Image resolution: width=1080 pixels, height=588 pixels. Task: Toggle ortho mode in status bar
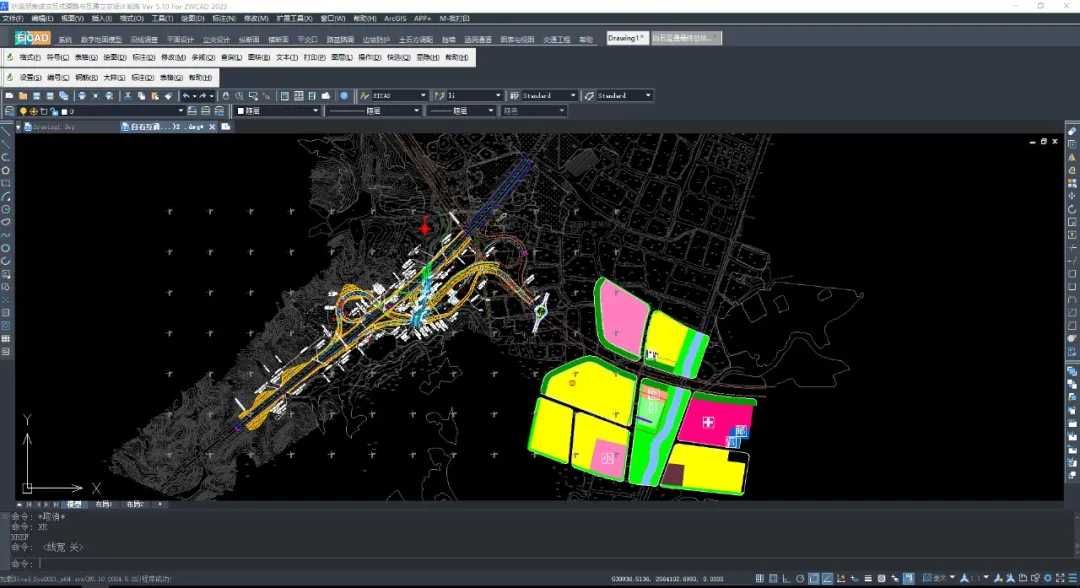pyautogui.click(x=787, y=578)
